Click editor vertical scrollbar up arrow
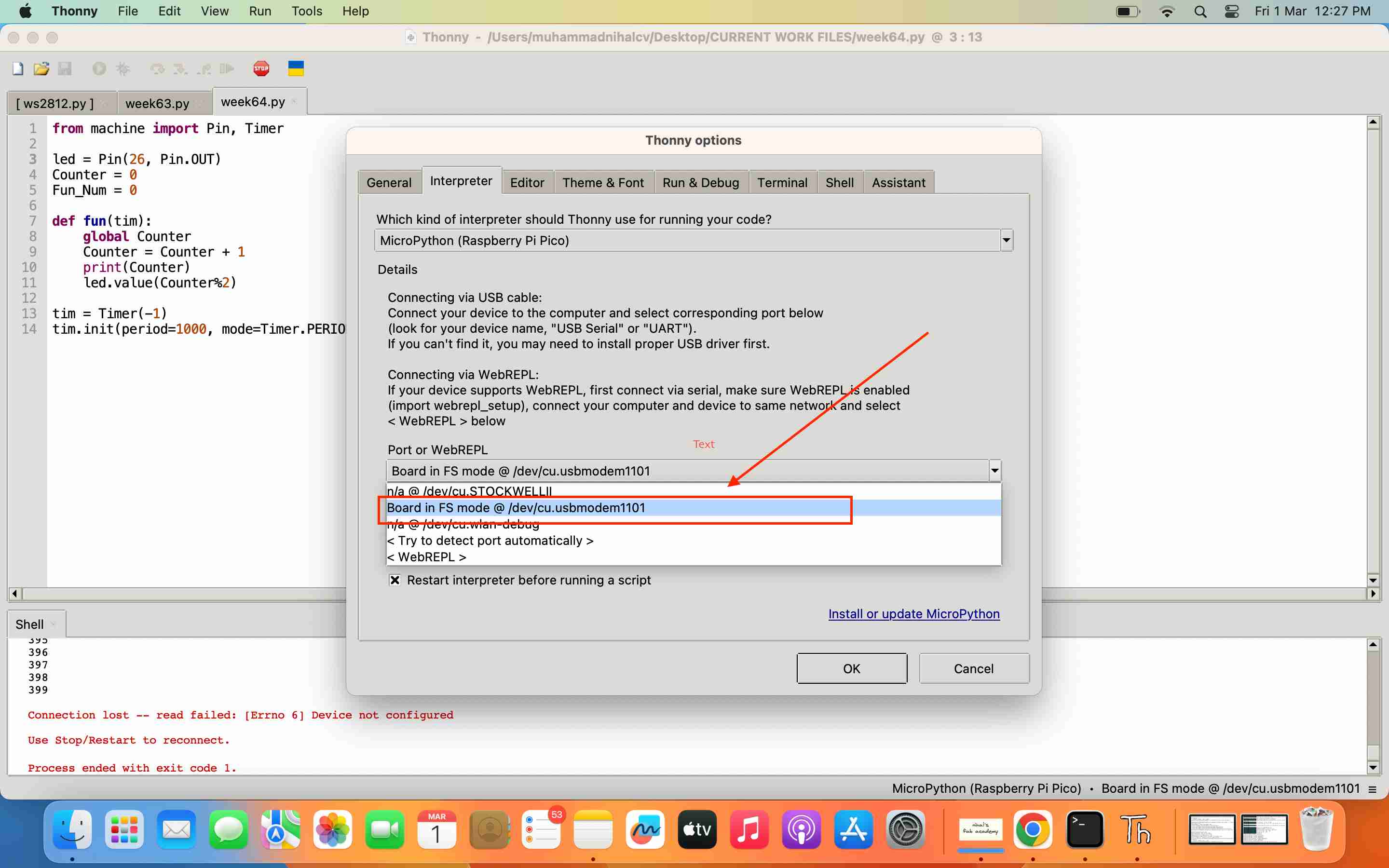This screenshot has height=868, width=1389. (x=1373, y=122)
